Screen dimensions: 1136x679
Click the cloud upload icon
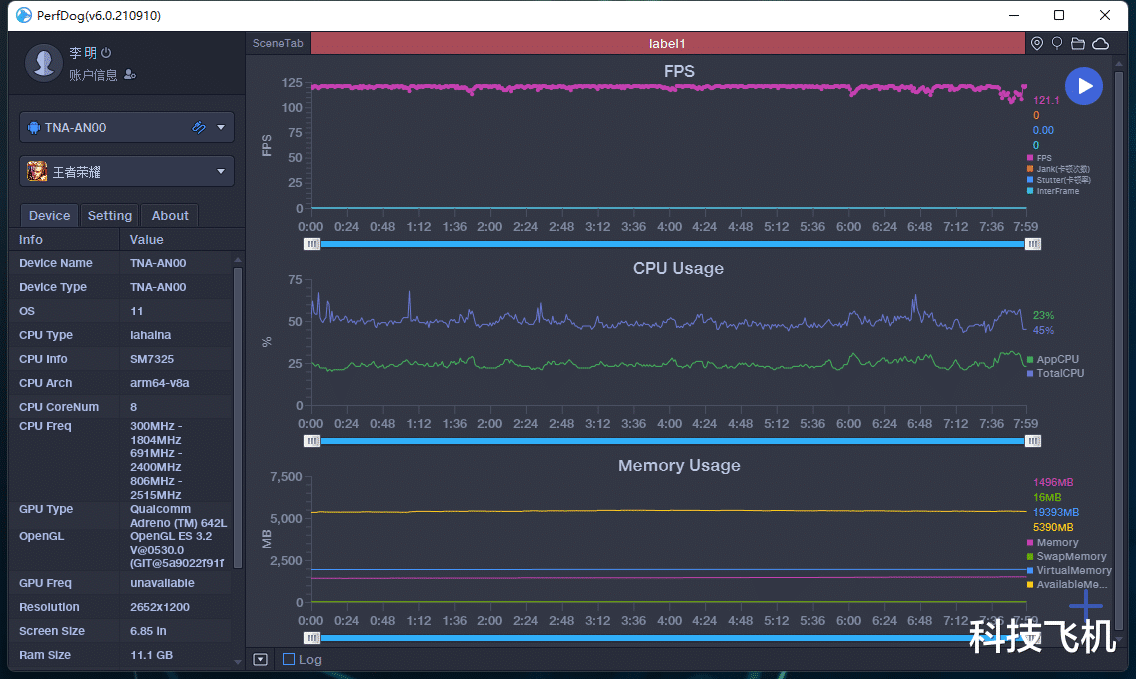[x=1100, y=43]
